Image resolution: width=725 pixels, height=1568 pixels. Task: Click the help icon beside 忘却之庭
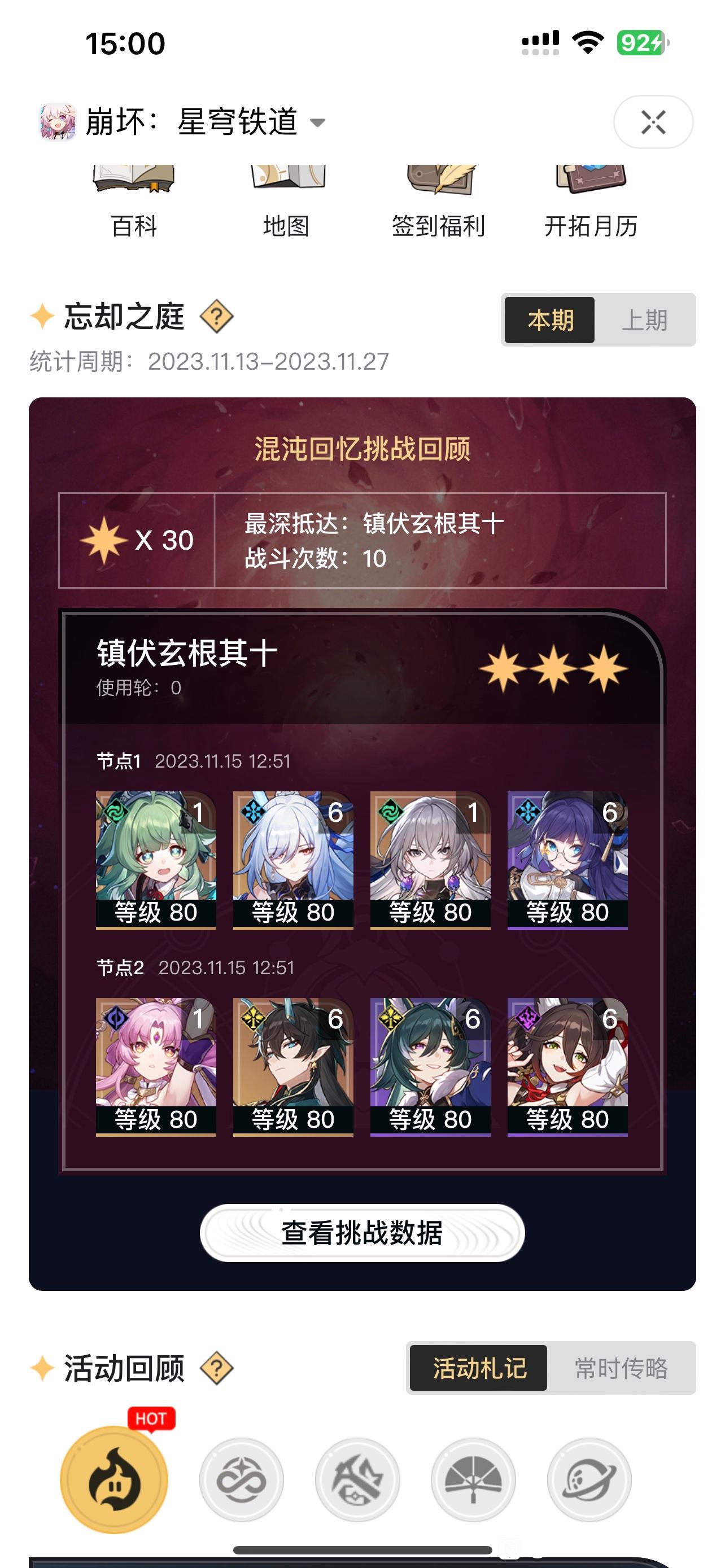(217, 317)
